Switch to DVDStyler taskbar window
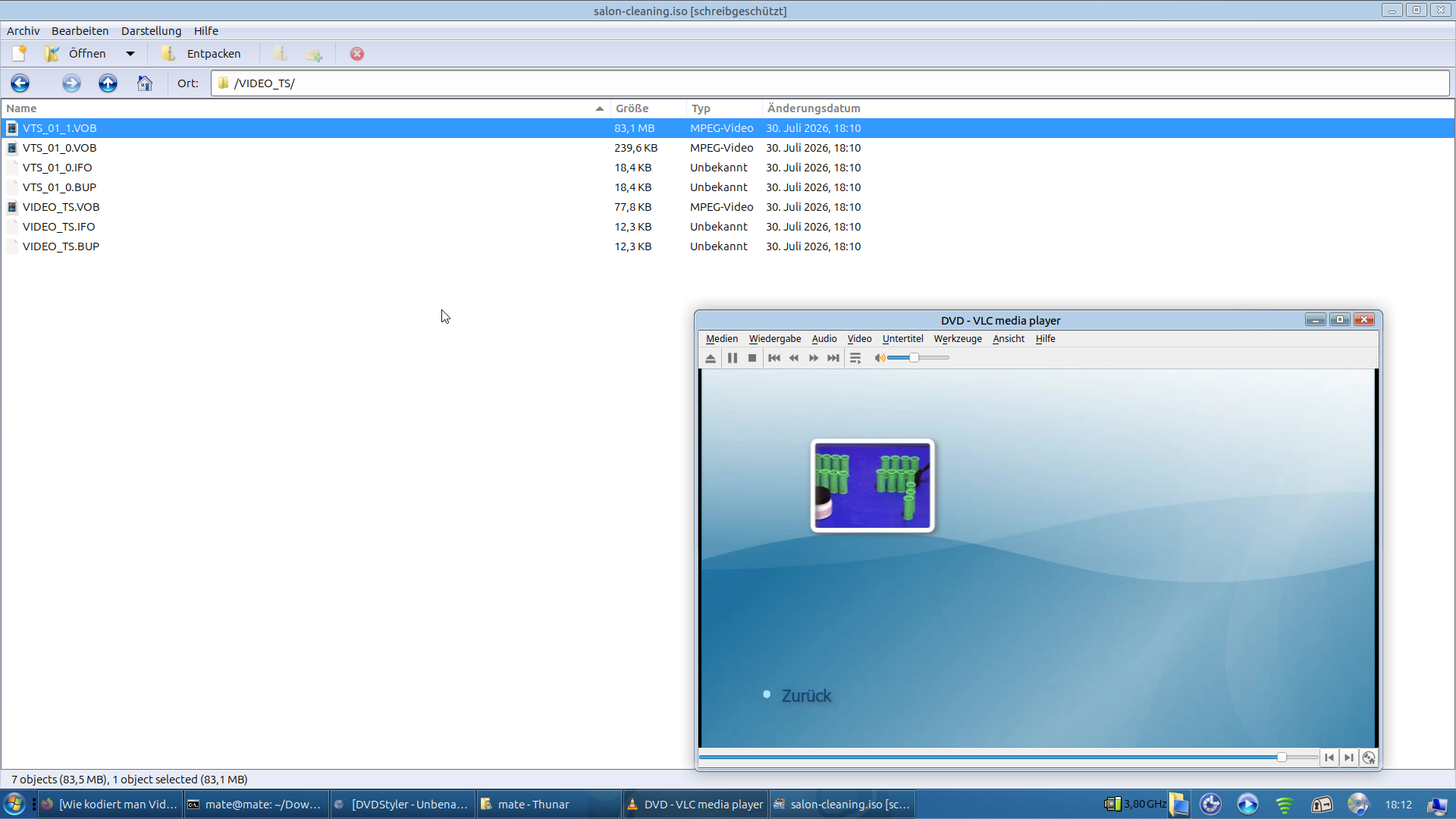 coord(403,805)
